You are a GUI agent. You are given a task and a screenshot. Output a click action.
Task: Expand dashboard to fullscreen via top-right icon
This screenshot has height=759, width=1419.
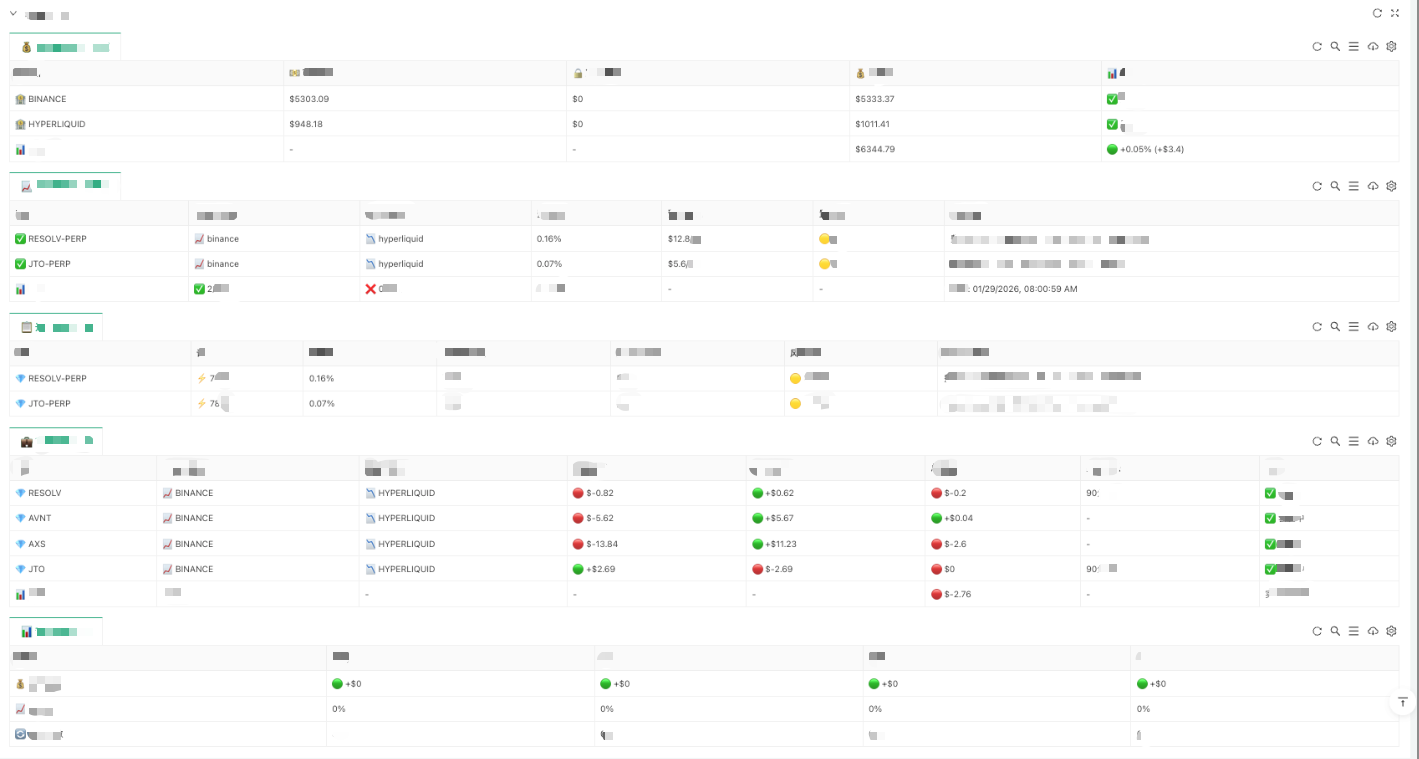pos(1395,13)
